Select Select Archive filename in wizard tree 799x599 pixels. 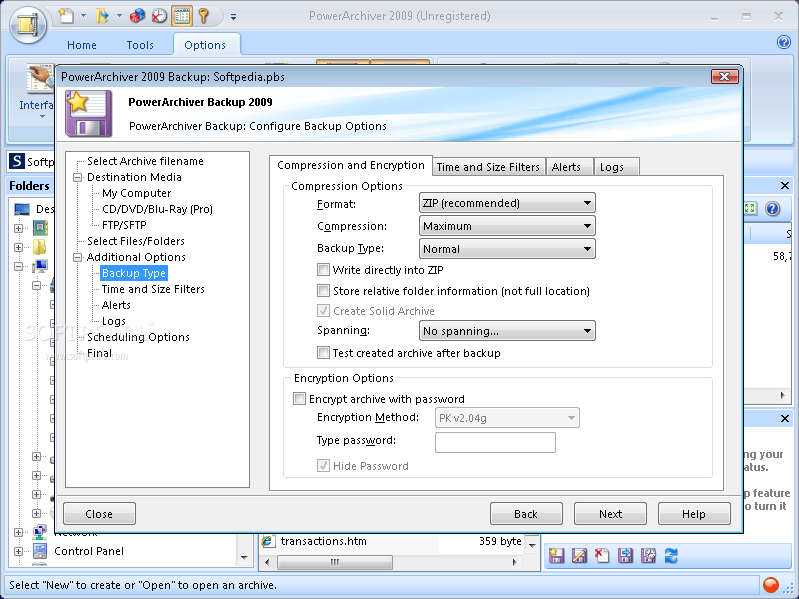tap(145, 161)
